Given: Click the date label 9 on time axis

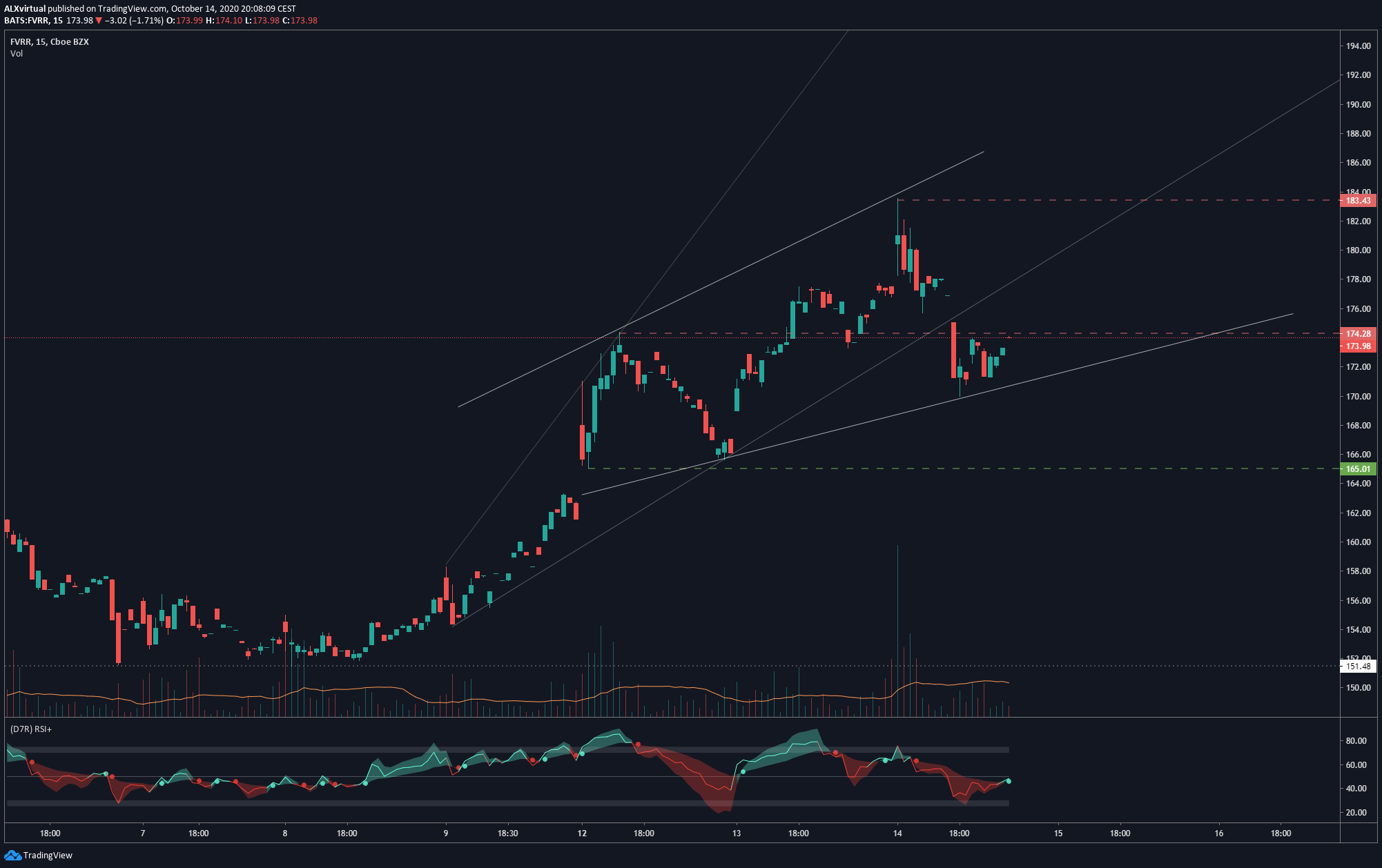Looking at the screenshot, I should 446,834.
